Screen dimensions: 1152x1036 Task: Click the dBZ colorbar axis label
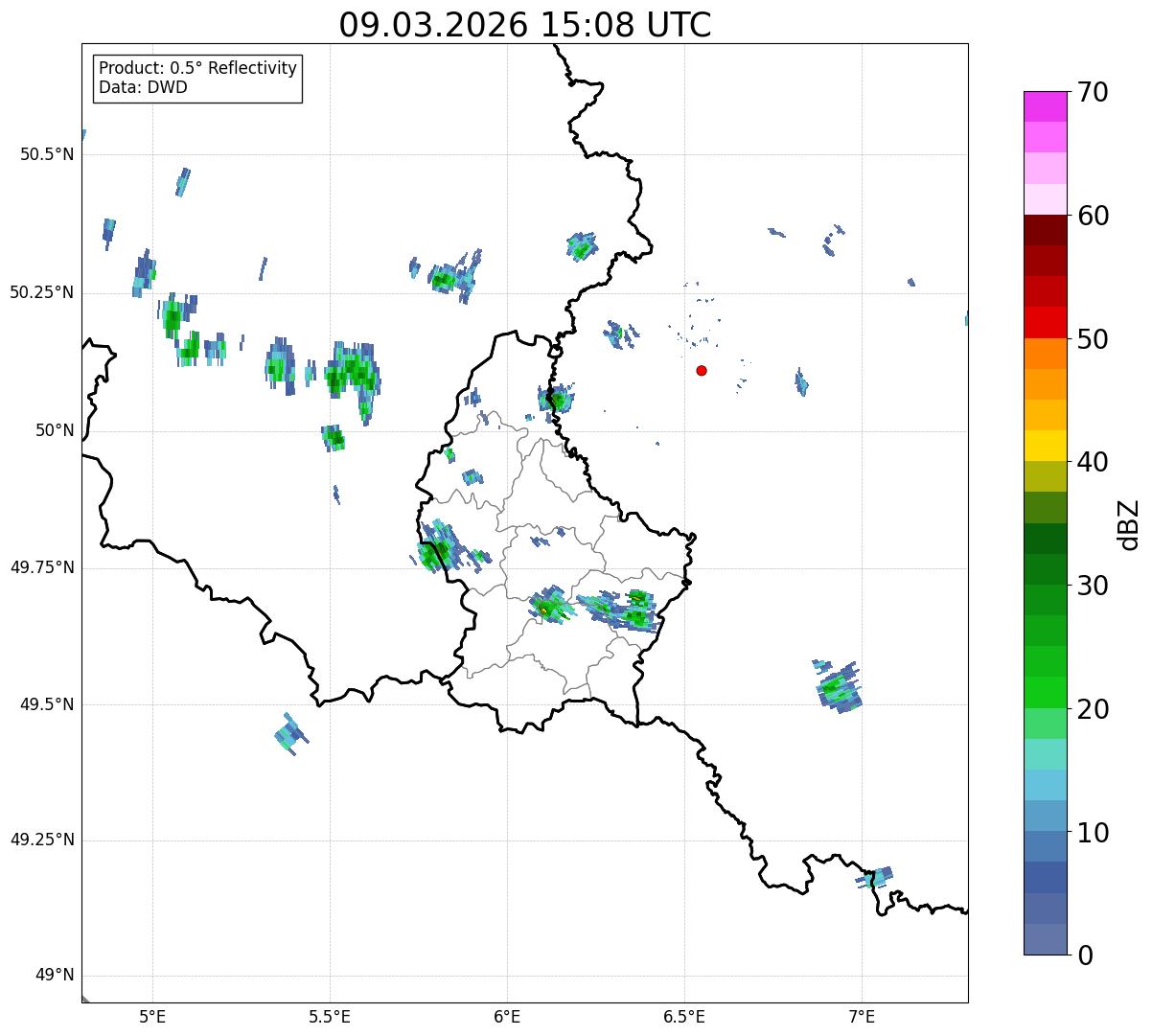(1129, 523)
